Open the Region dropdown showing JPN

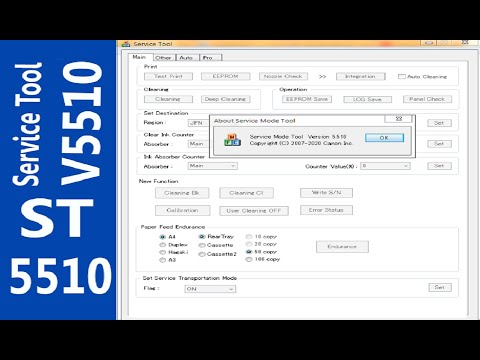[x=198, y=123]
